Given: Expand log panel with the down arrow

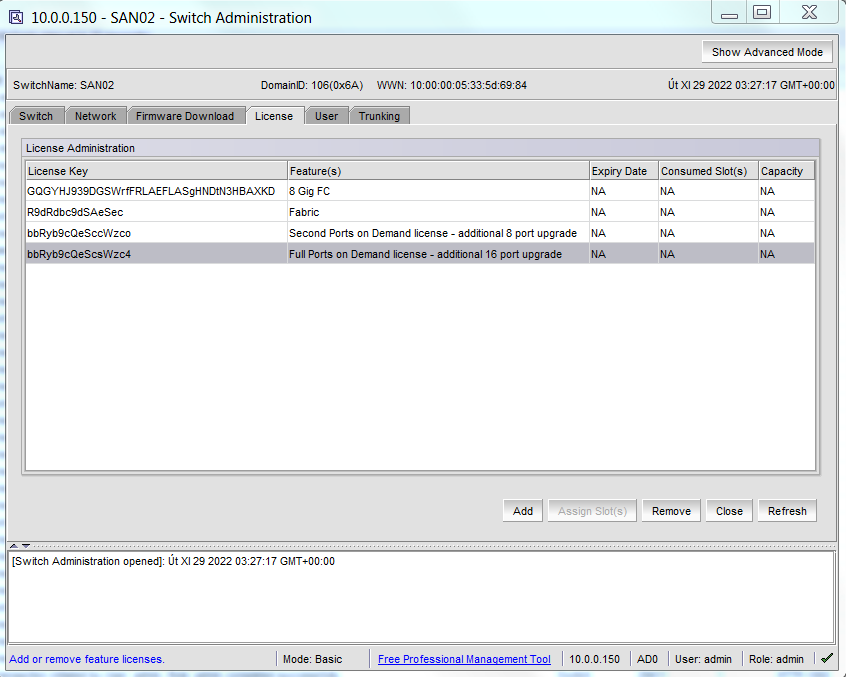Looking at the screenshot, I should (x=25, y=546).
